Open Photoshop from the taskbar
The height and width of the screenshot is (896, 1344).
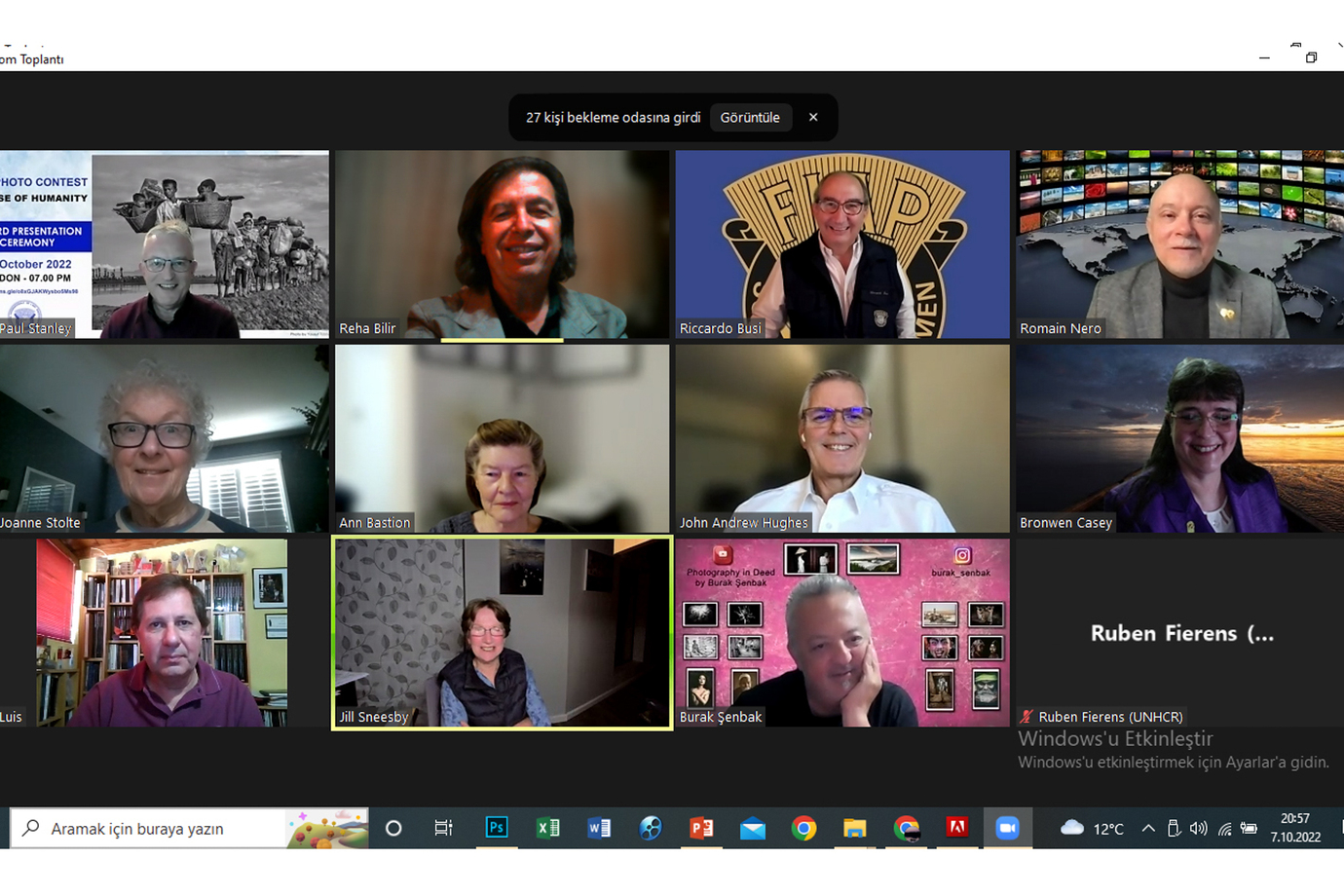pos(496,828)
